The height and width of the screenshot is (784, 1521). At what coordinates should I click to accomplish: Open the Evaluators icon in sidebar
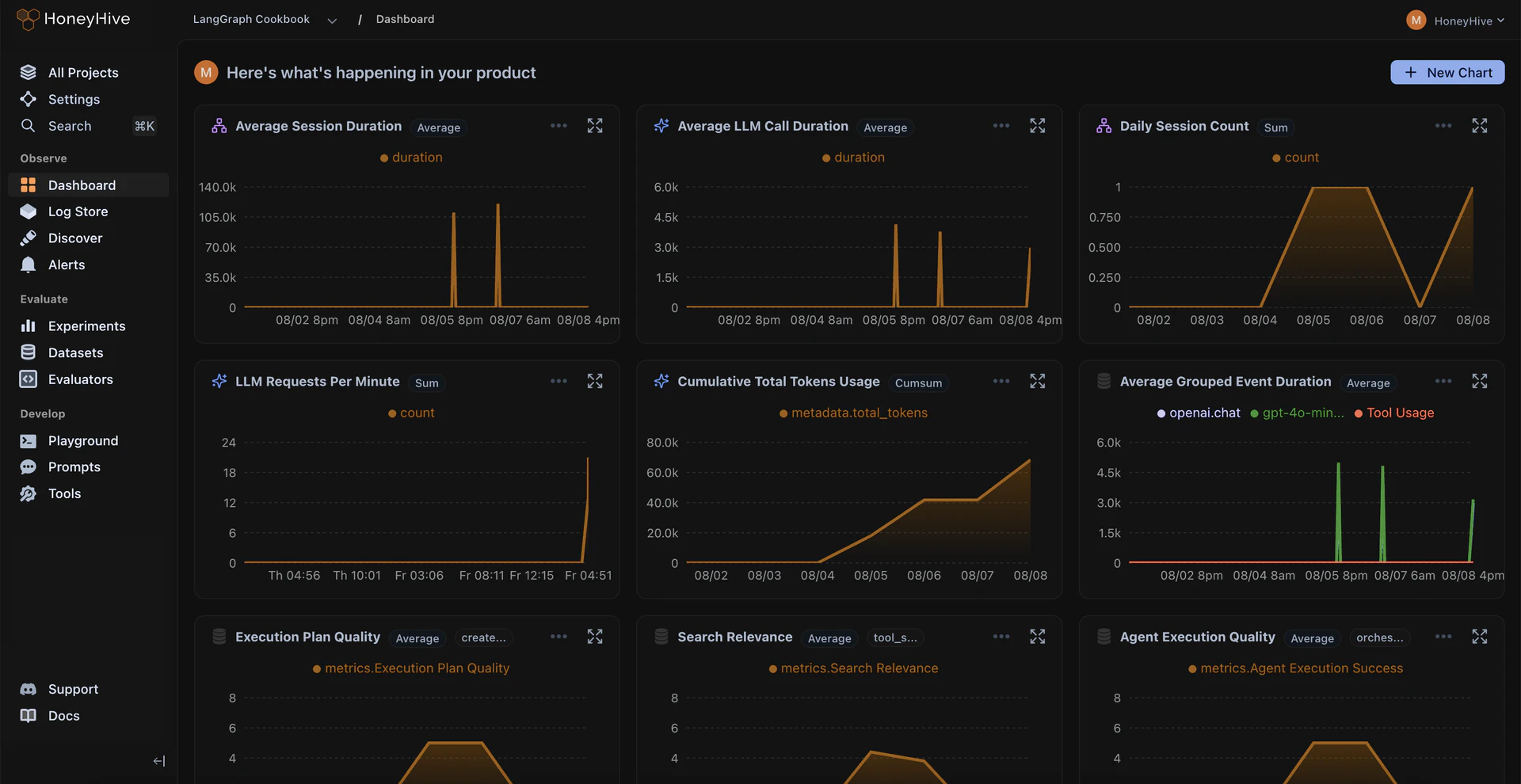tap(28, 379)
